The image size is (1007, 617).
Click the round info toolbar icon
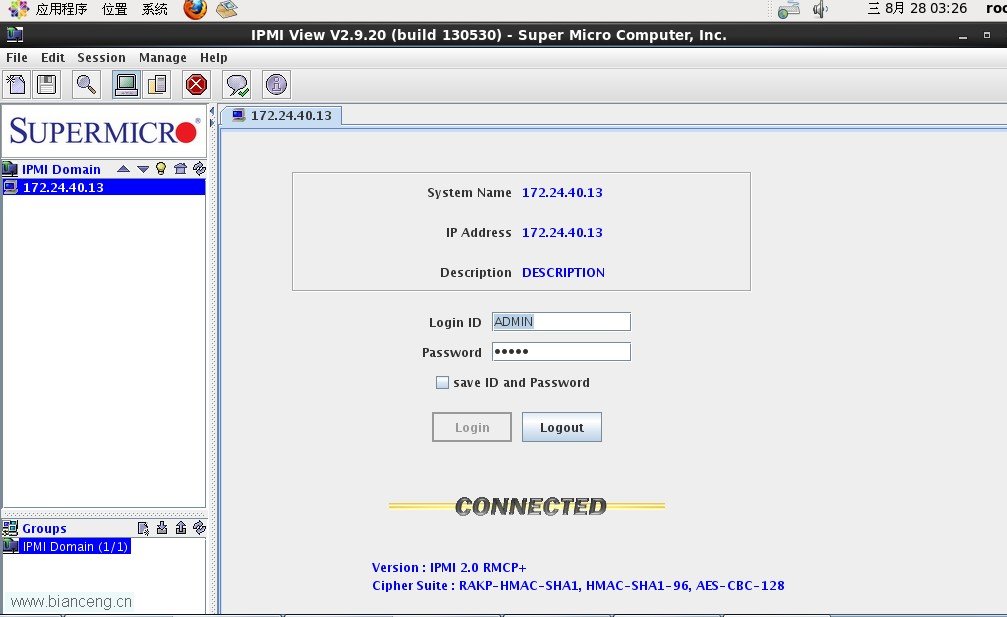coord(276,85)
